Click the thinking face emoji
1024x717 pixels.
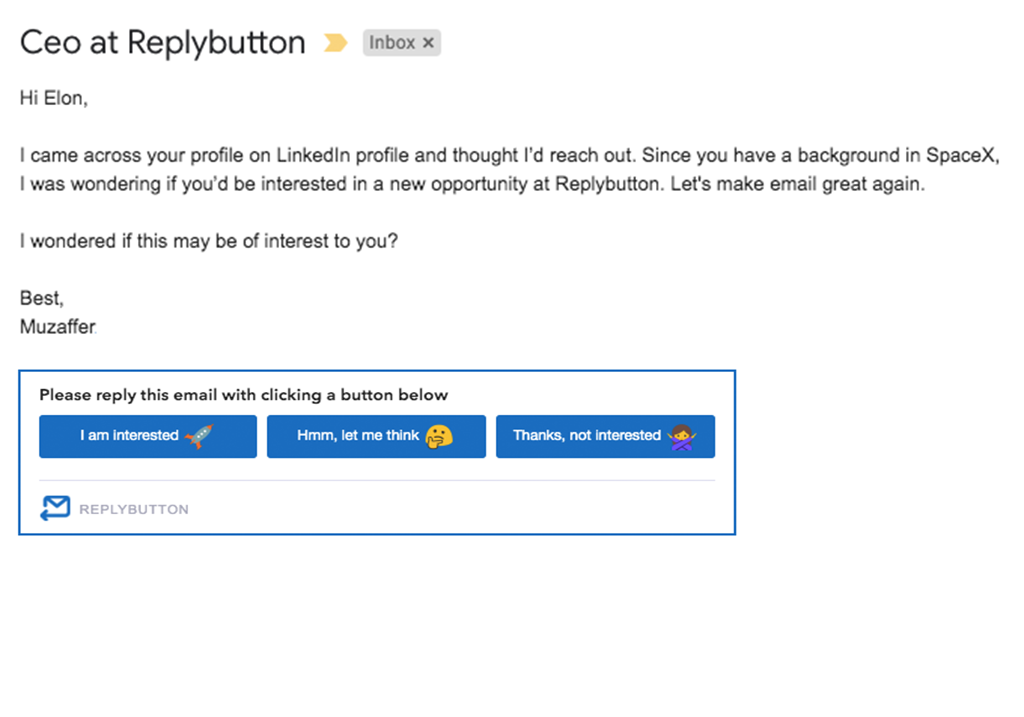[x=439, y=436]
